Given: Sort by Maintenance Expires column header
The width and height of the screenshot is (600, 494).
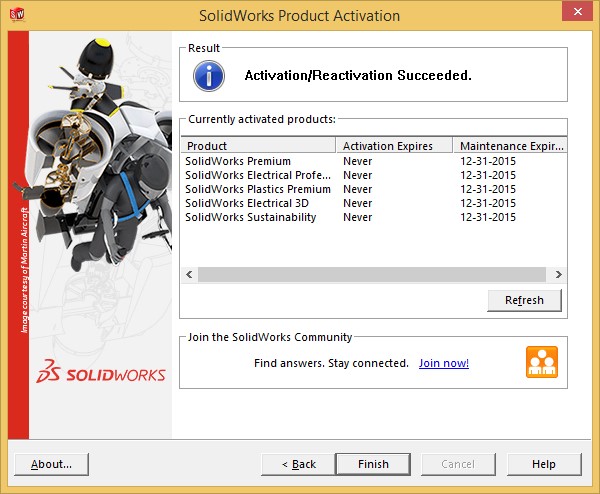Looking at the screenshot, I should [x=510, y=146].
